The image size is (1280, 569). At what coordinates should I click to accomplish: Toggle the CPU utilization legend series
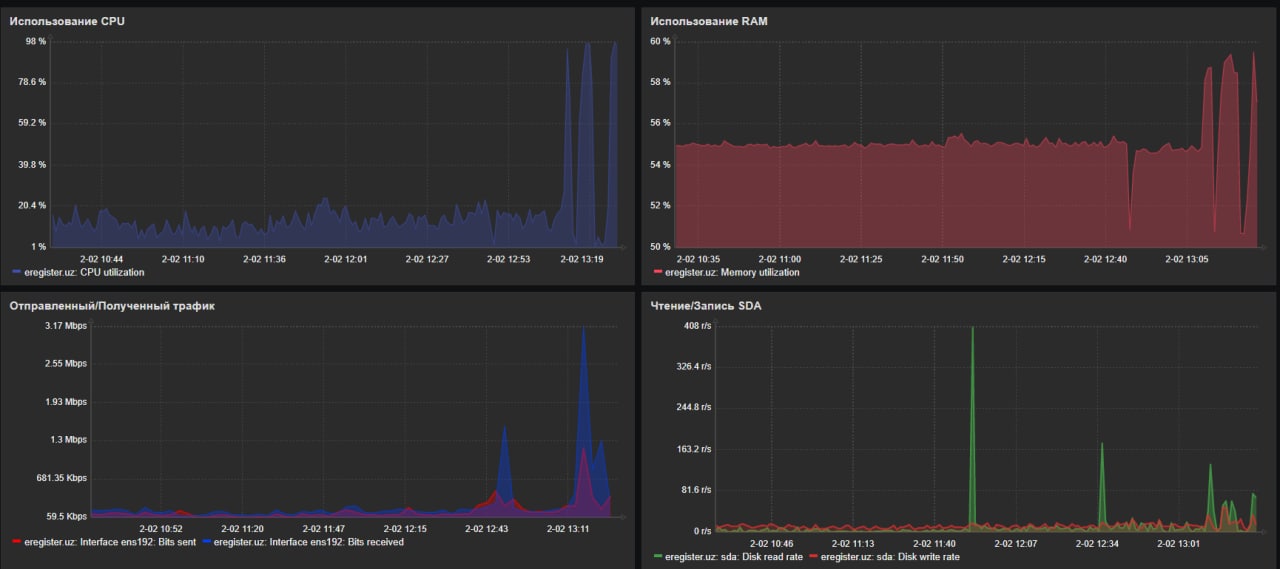pyautogui.click(x=84, y=272)
